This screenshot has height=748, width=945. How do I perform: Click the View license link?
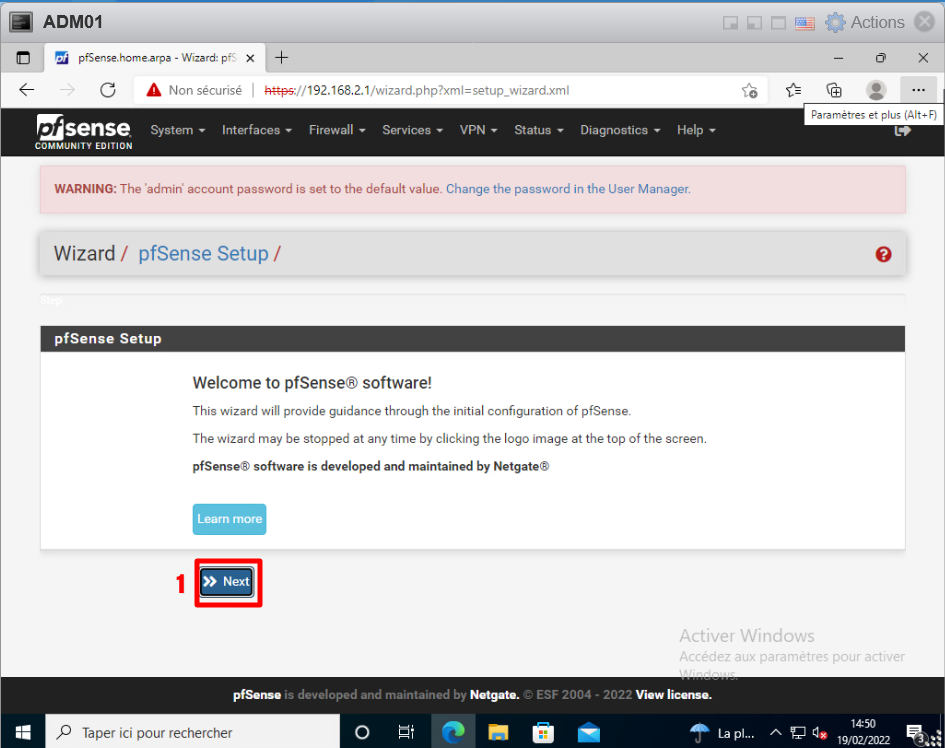(x=673, y=694)
